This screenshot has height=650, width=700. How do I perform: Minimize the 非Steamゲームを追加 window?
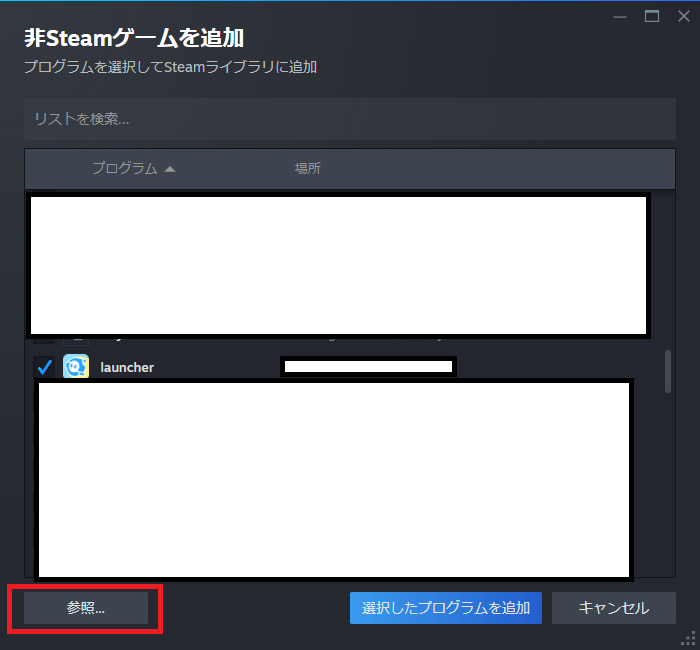622,16
